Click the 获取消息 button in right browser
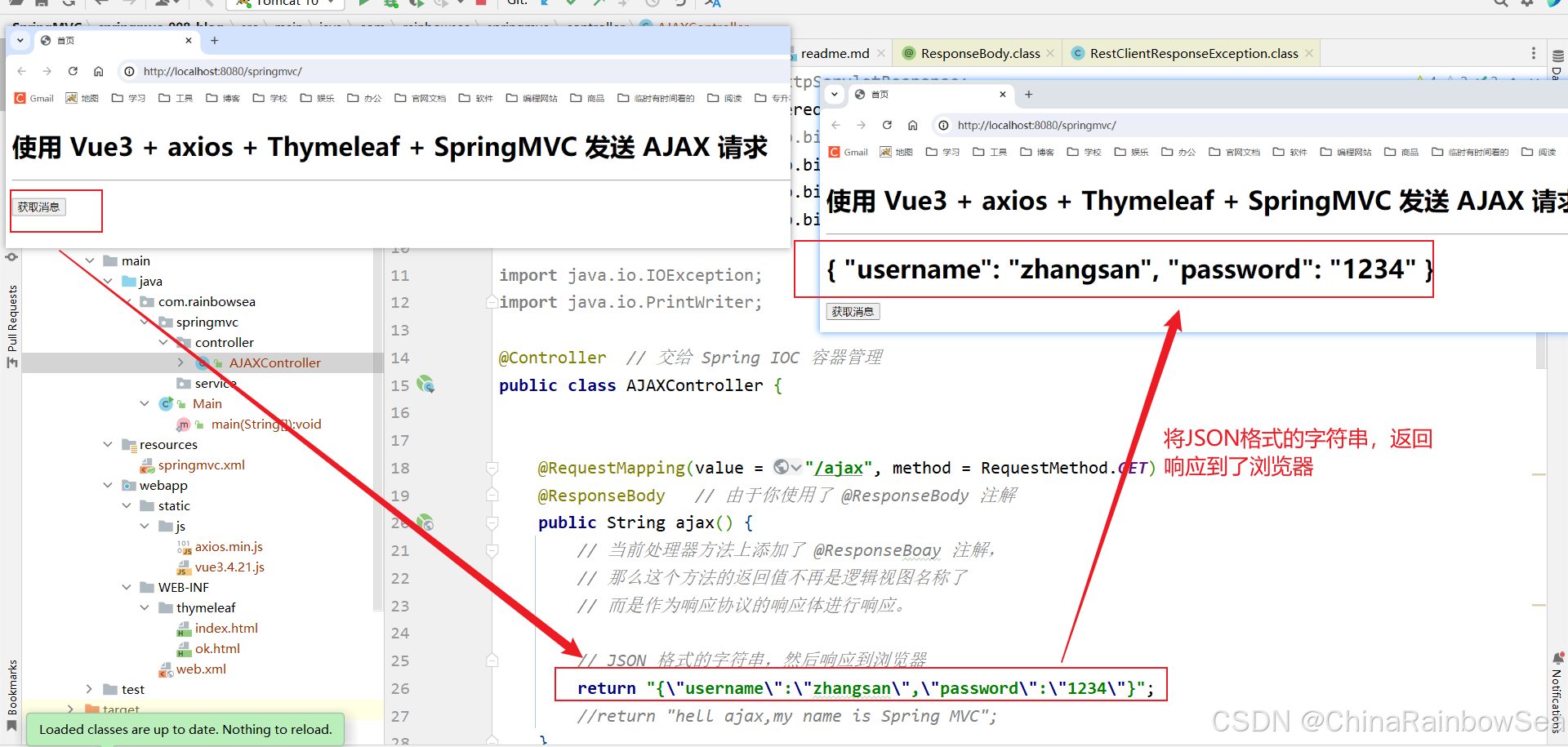The height and width of the screenshot is (747, 1568). (x=853, y=311)
